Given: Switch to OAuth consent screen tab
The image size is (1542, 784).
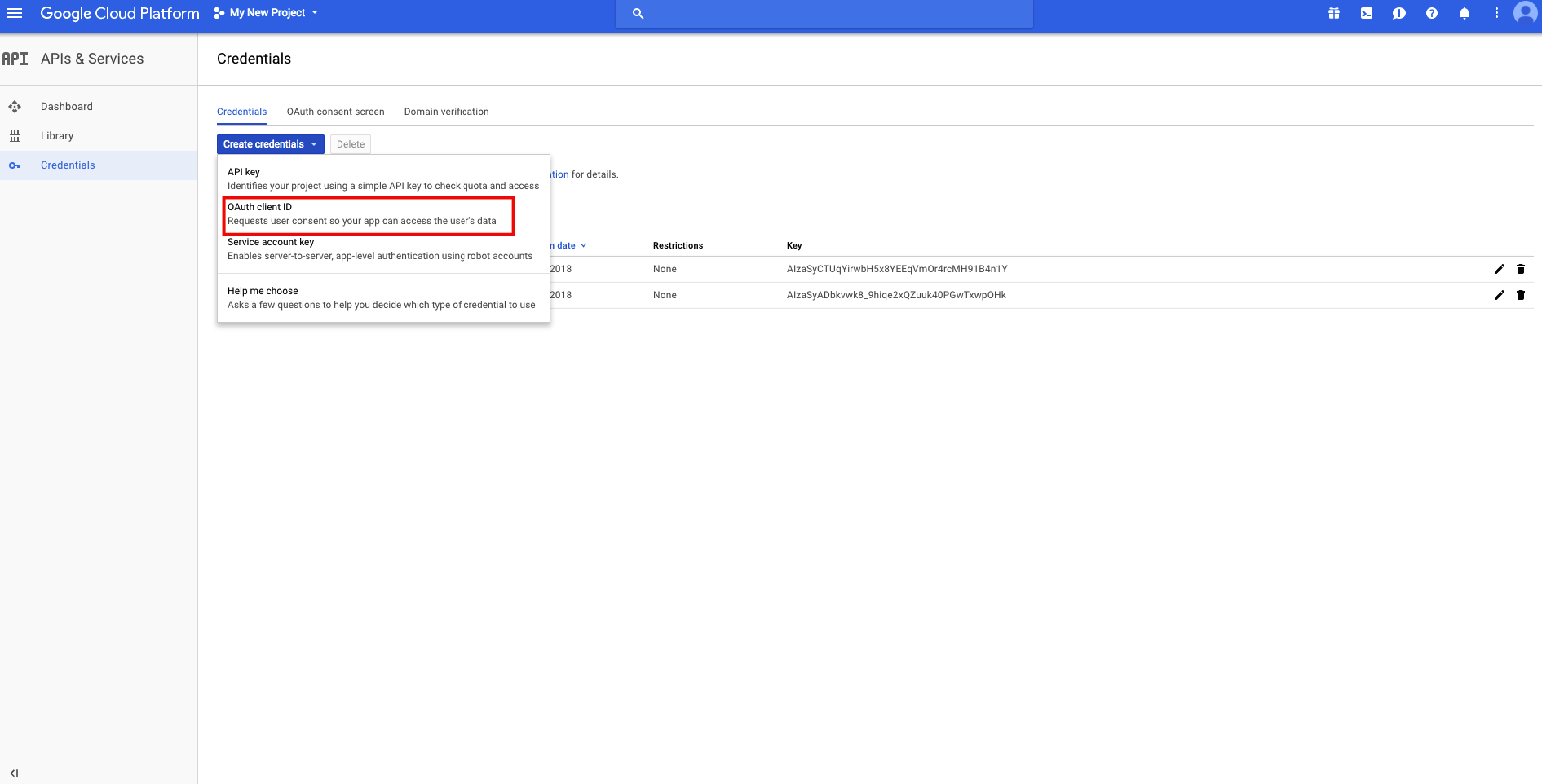Looking at the screenshot, I should [x=335, y=112].
